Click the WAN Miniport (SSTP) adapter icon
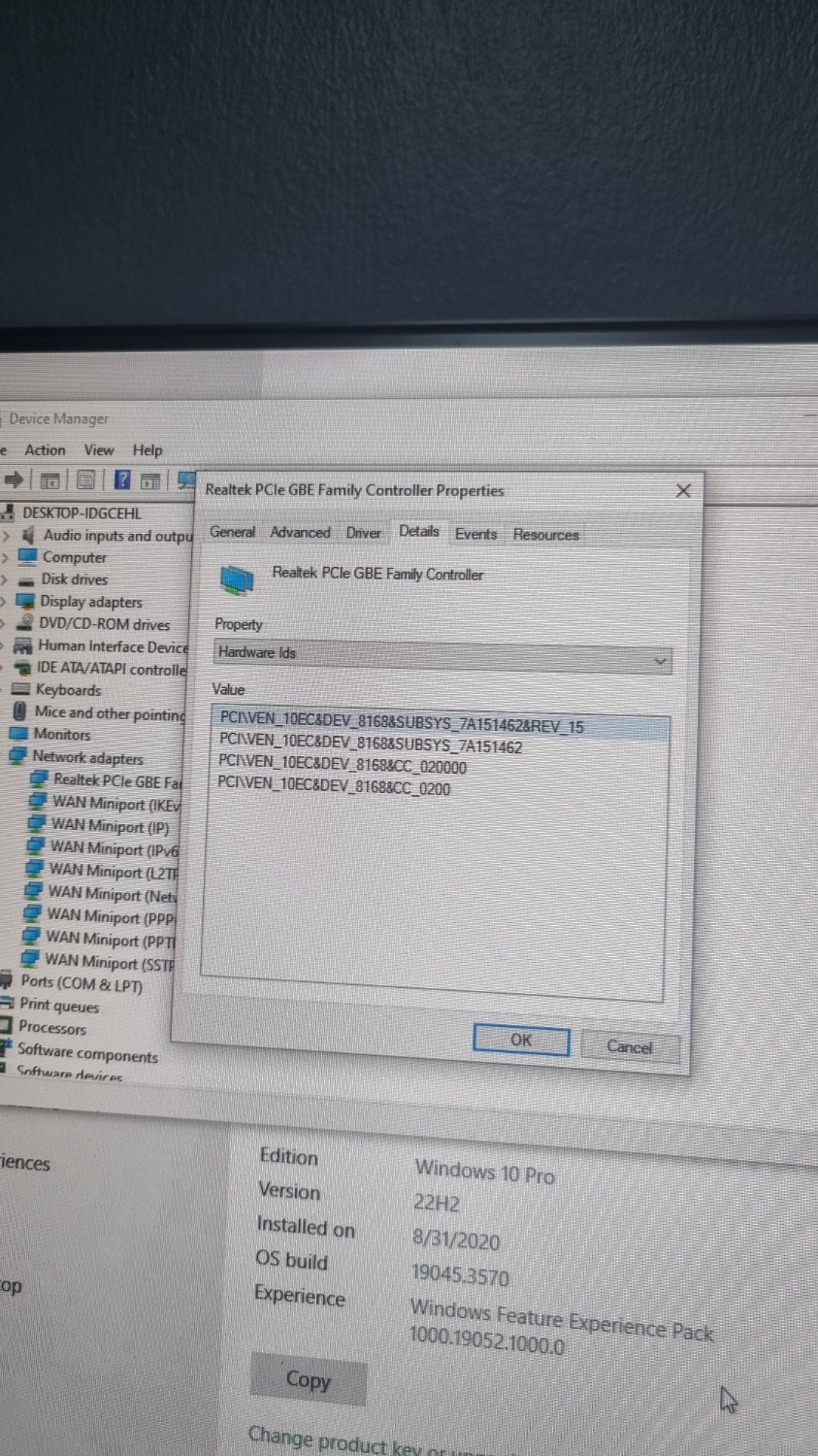 (31, 960)
